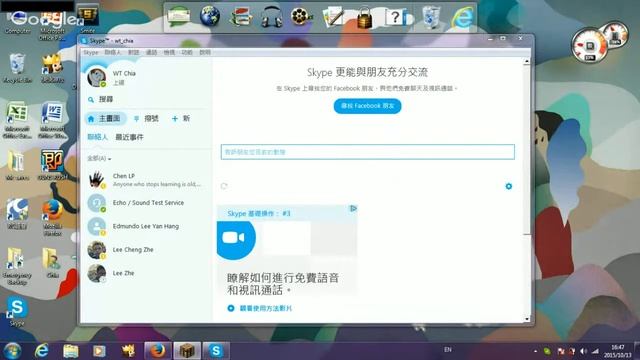Click the volume speaker icon in system tray
Image resolution: width=640 pixels, height=360 pixels.
tap(584, 351)
